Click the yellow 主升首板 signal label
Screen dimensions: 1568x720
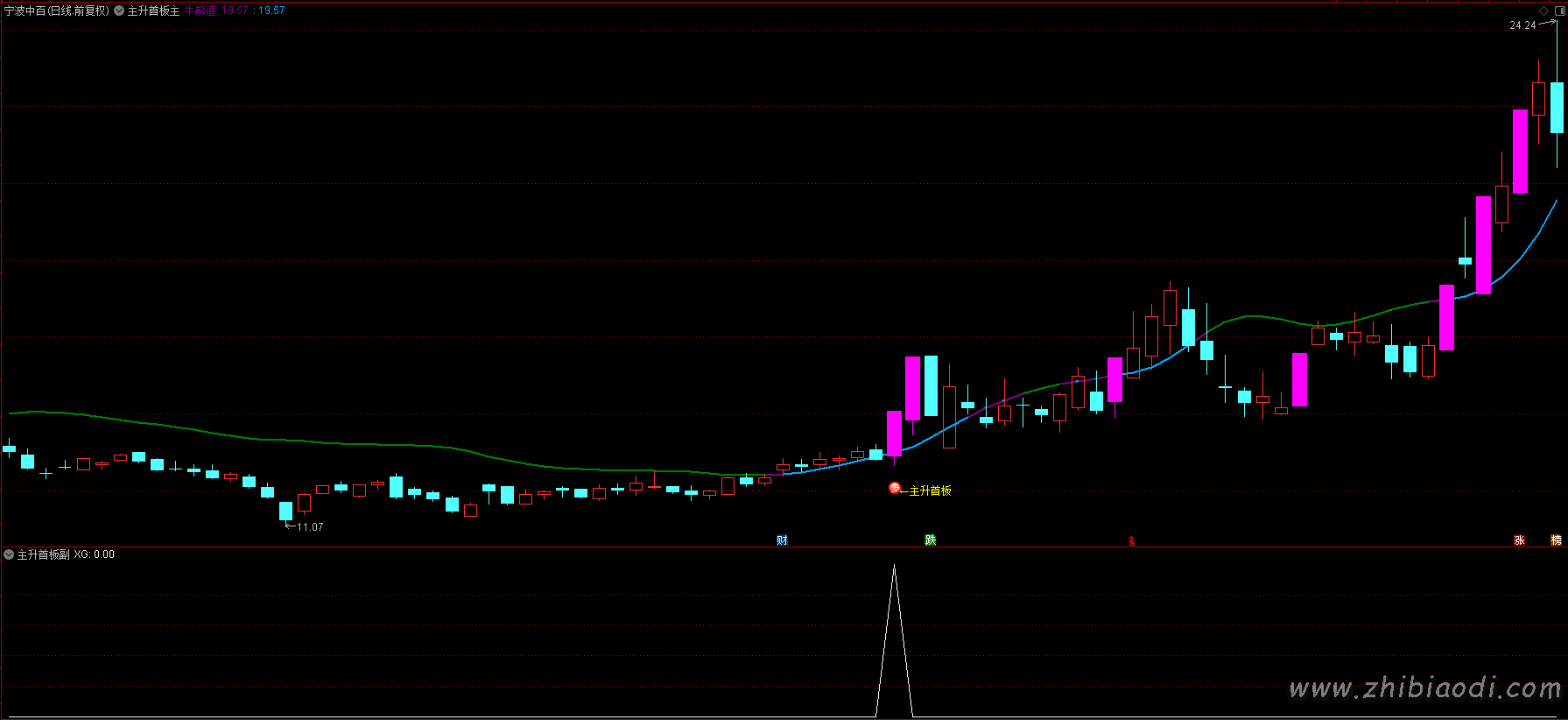[931, 491]
